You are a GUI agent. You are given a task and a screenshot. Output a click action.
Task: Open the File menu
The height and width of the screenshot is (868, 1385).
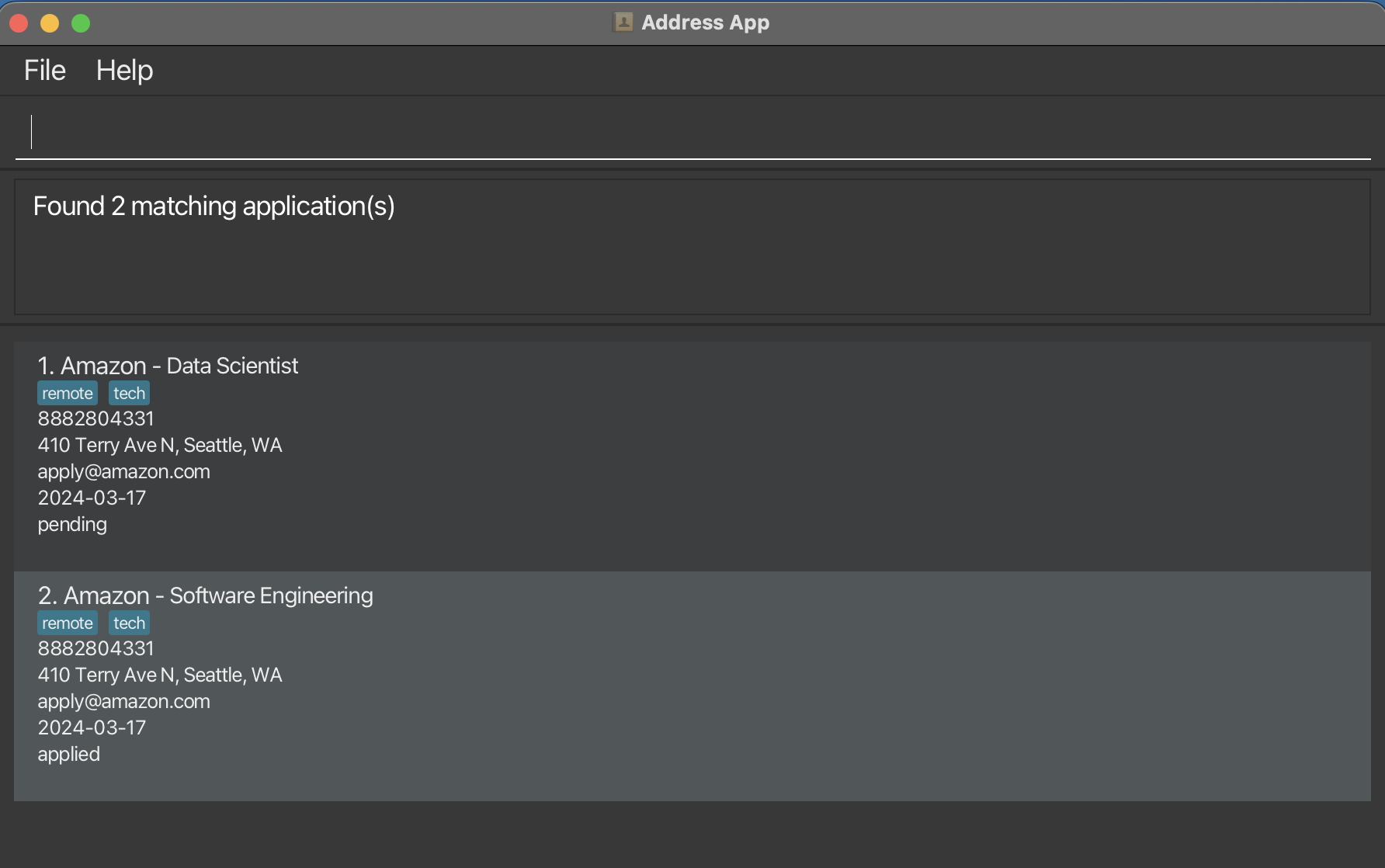click(x=45, y=71)
